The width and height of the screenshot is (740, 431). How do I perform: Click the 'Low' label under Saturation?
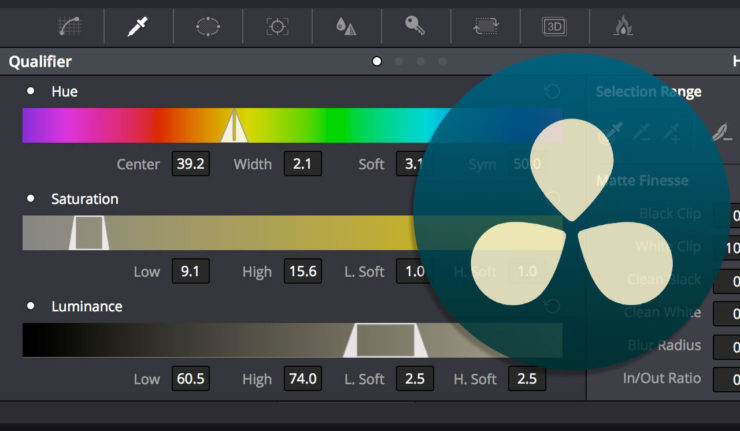point(147,272)
